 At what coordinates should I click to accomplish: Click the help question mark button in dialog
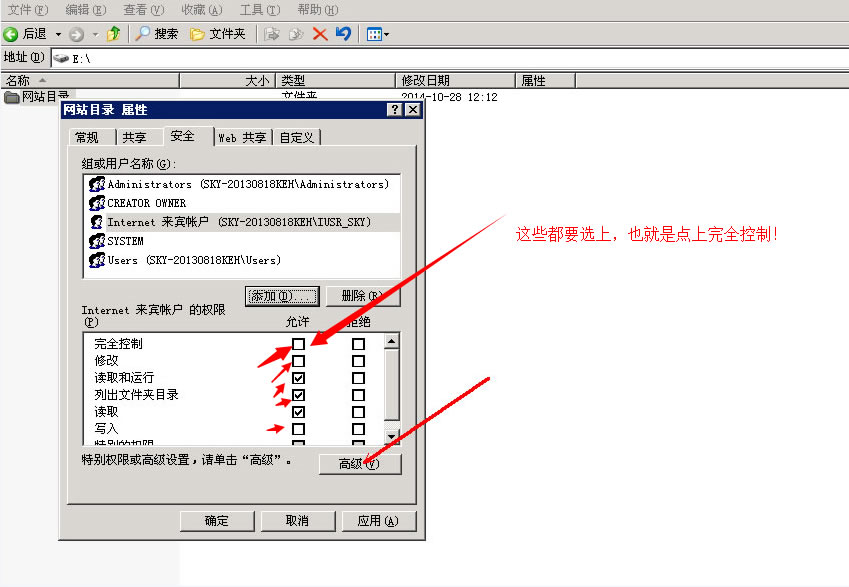(395, 110)
